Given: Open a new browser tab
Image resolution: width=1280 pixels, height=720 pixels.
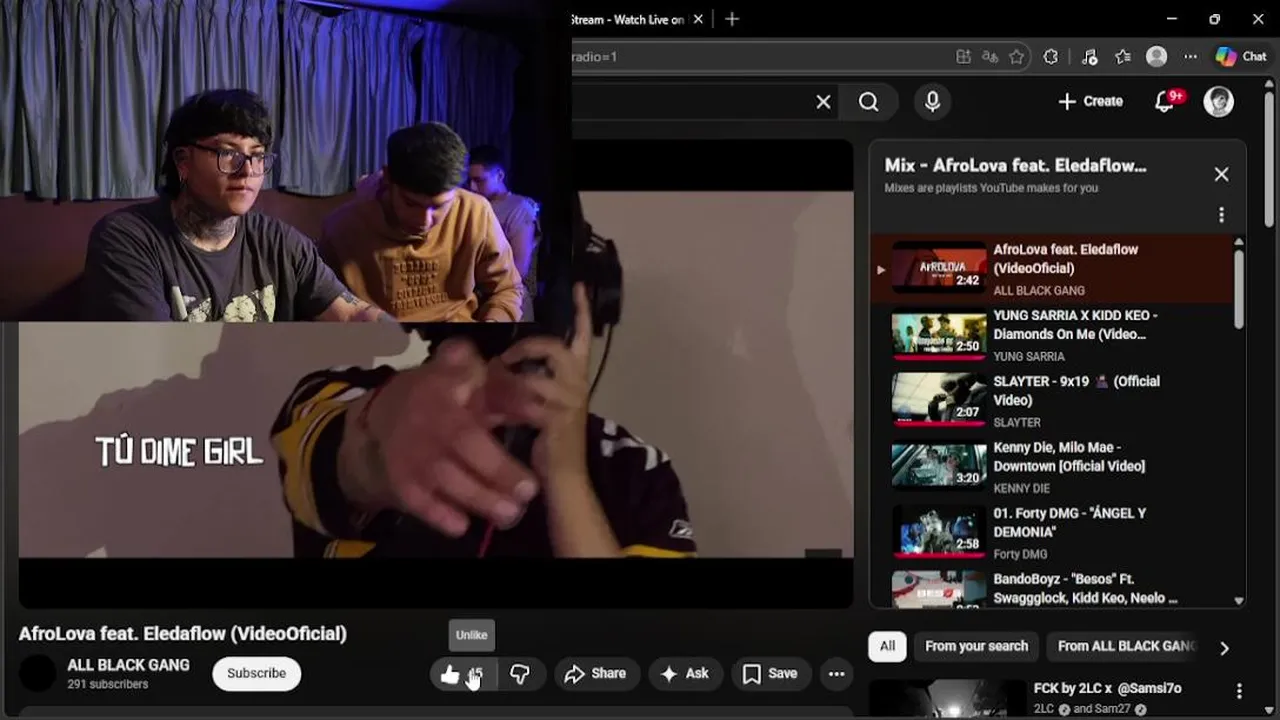Looking at the screenshot, I should (x=732, y=19).
